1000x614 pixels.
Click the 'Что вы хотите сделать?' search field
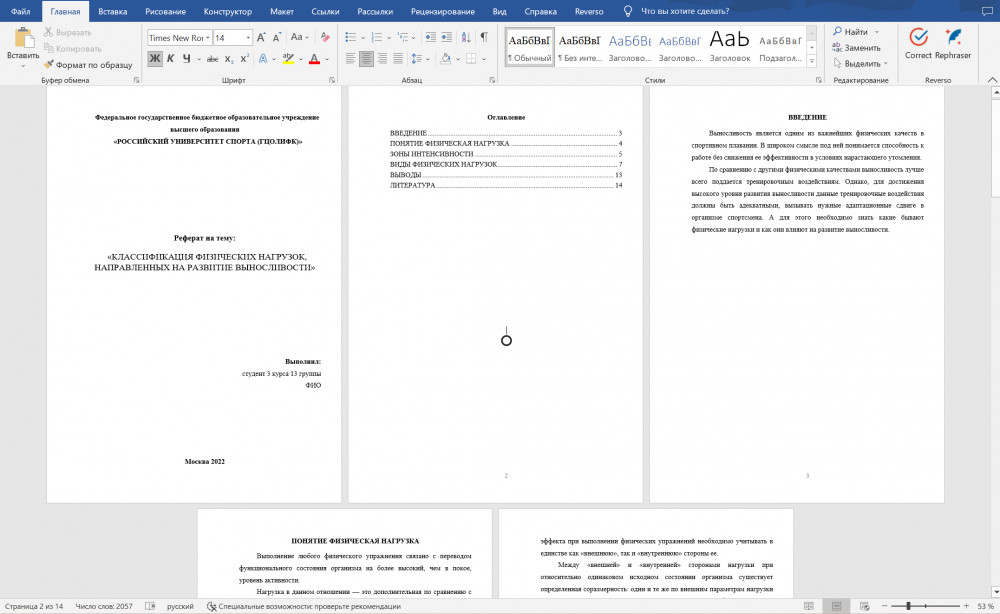pos(684,11)
